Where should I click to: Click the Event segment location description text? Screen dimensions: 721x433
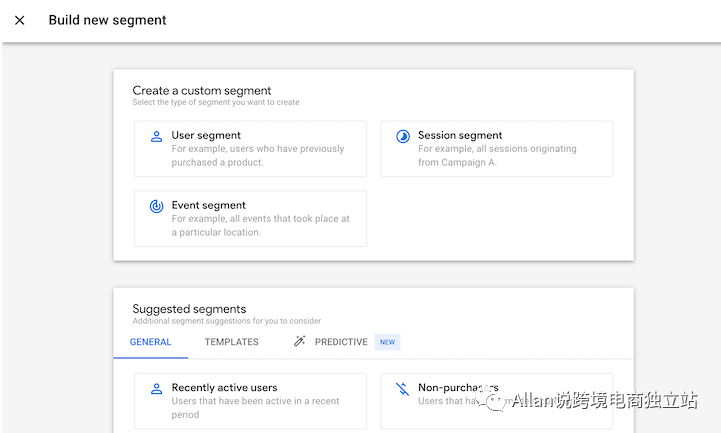click(x=260, y=225)
